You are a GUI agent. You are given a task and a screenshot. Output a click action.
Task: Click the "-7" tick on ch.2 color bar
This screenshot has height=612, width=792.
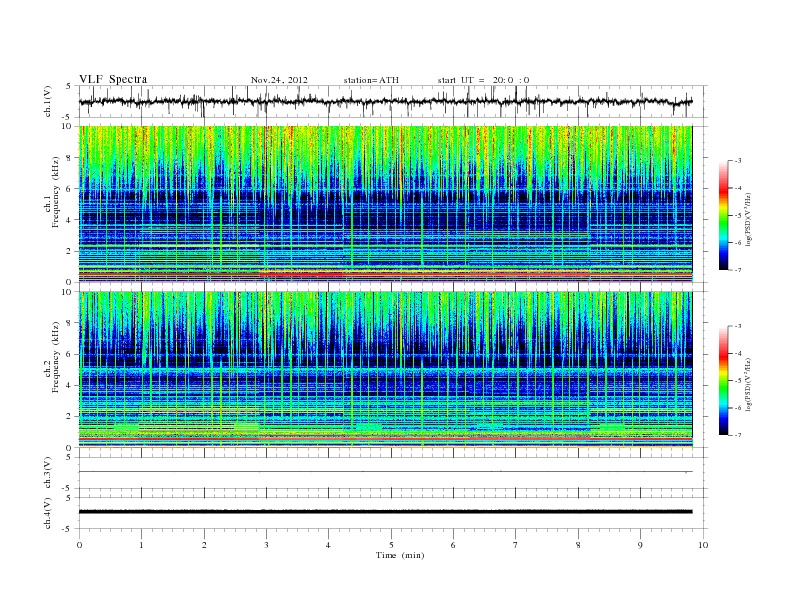(737, 435)
